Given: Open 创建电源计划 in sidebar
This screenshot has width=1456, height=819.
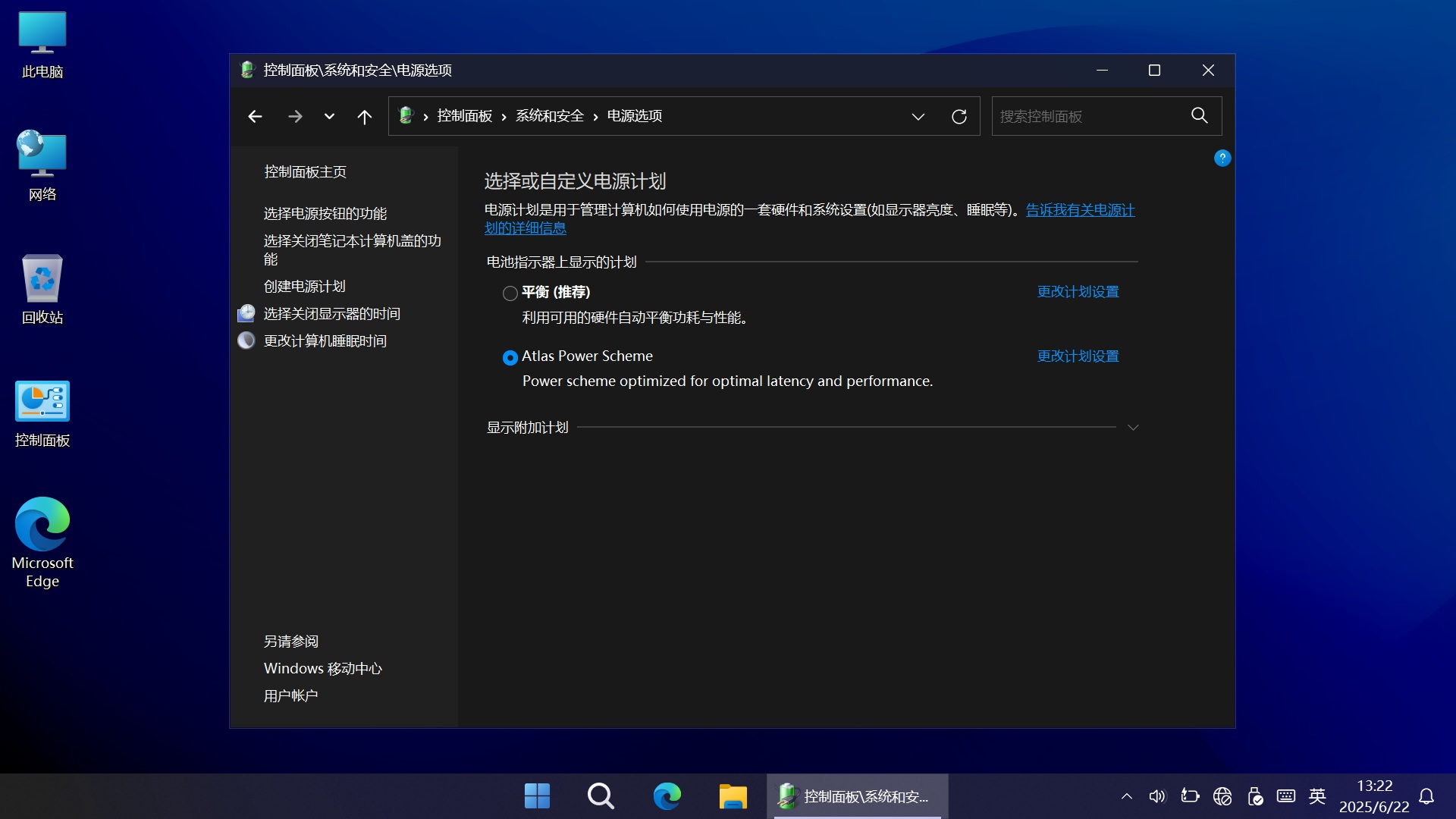Looking at the screenshot, I should (x=304, y=287).
